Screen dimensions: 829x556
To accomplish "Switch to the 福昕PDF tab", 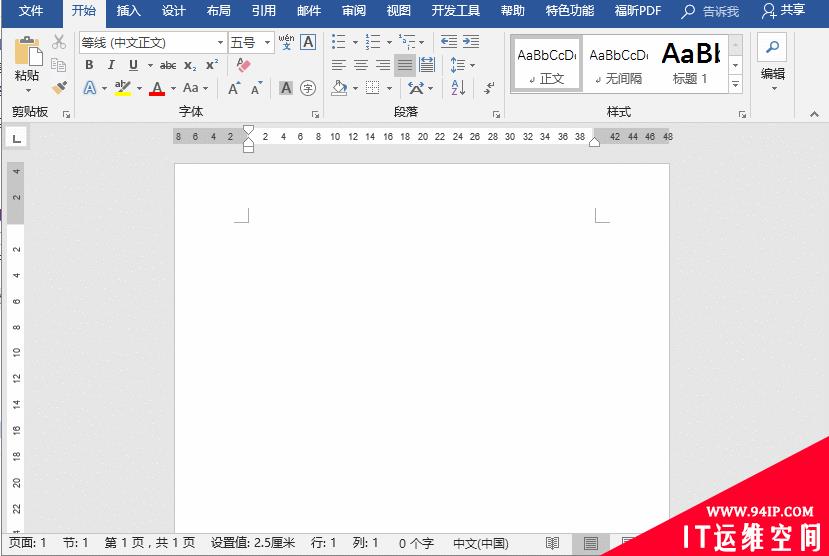I will [638, 11].
